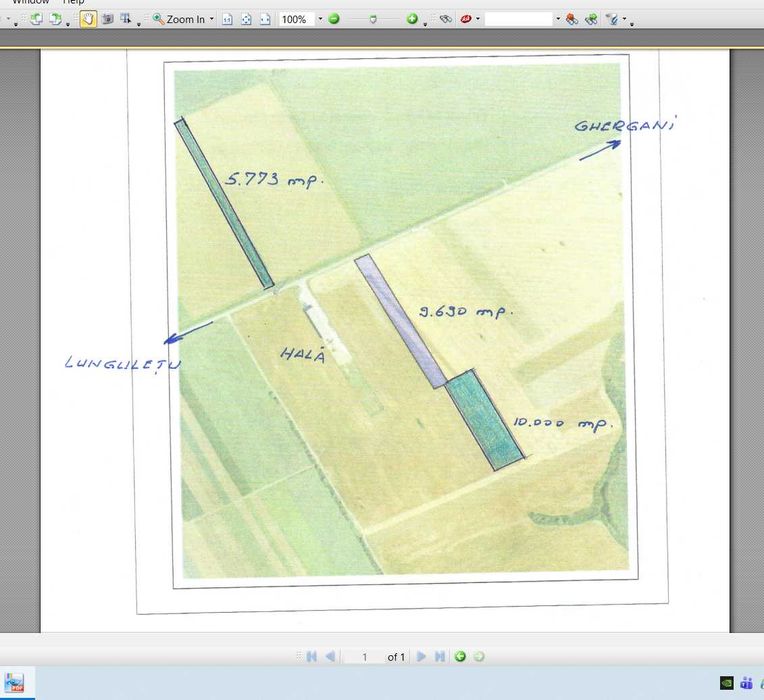This screenshot has height=700, width=764.
Task: Open dropdown next to red tool icon
Action: click(x=478, y=19)
